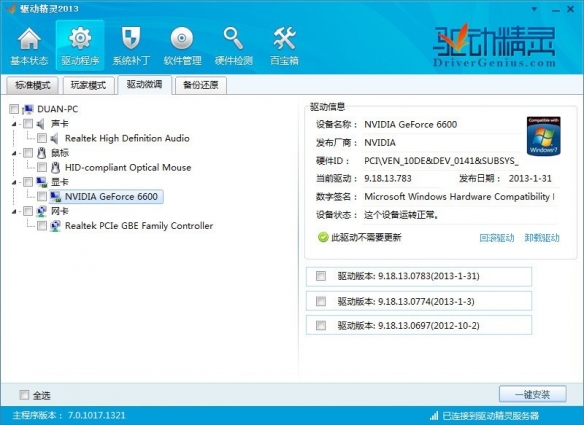Viewport: 584px width, 425px height.
Task: Toggle the 全选 select-all checkbox
Action: point(24,395)
